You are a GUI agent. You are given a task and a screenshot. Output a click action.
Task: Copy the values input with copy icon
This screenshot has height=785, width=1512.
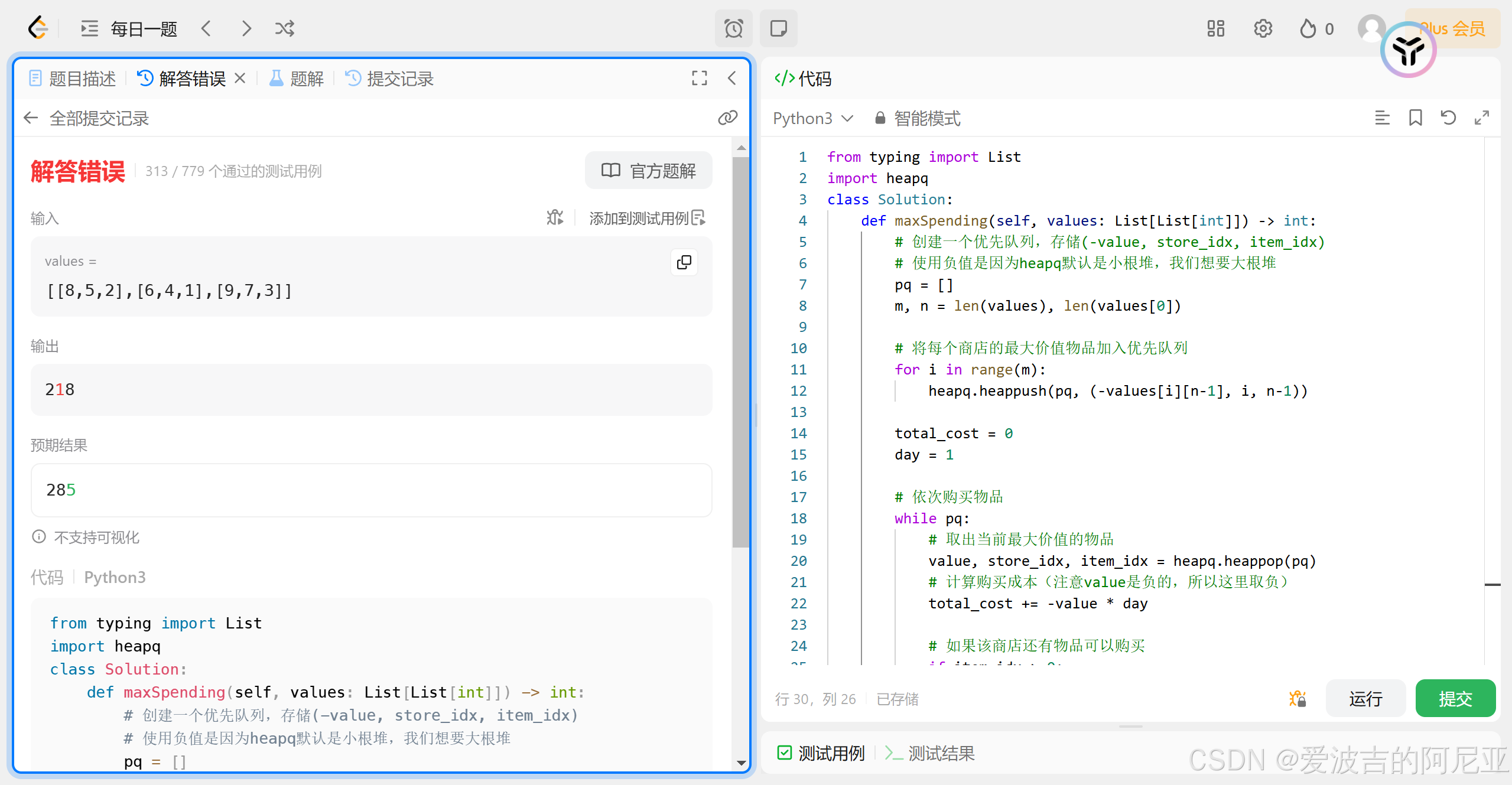click(684, 262)
